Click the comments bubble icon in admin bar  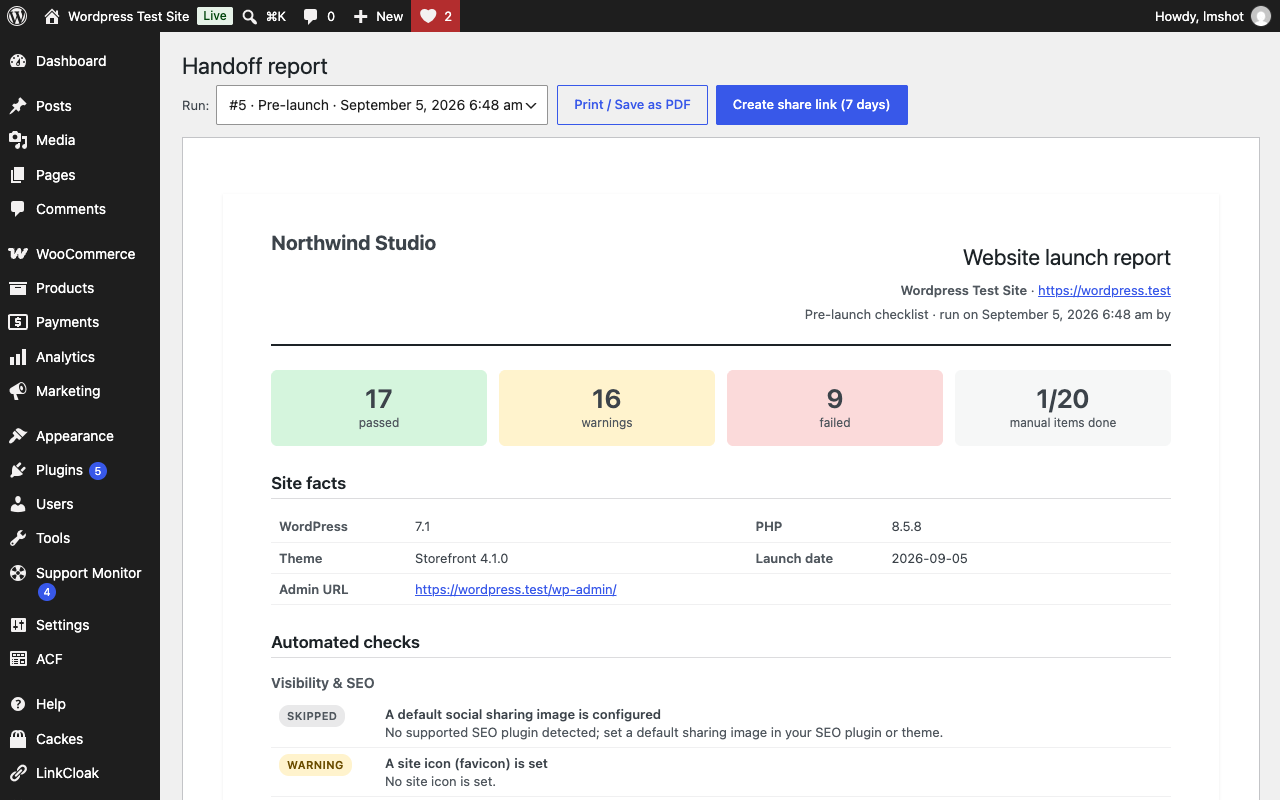click(x=310, y=16)
